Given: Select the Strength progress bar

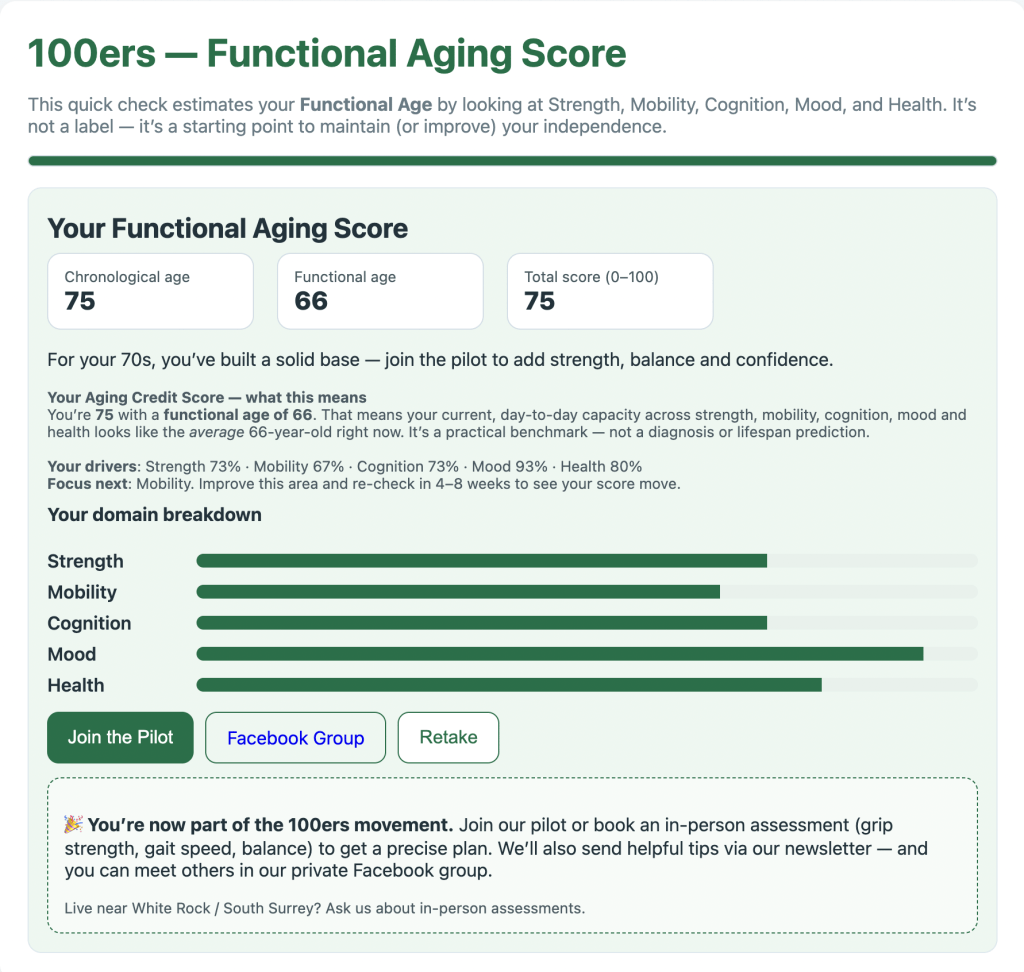Looking at the screenshot, I should point(586,561).
